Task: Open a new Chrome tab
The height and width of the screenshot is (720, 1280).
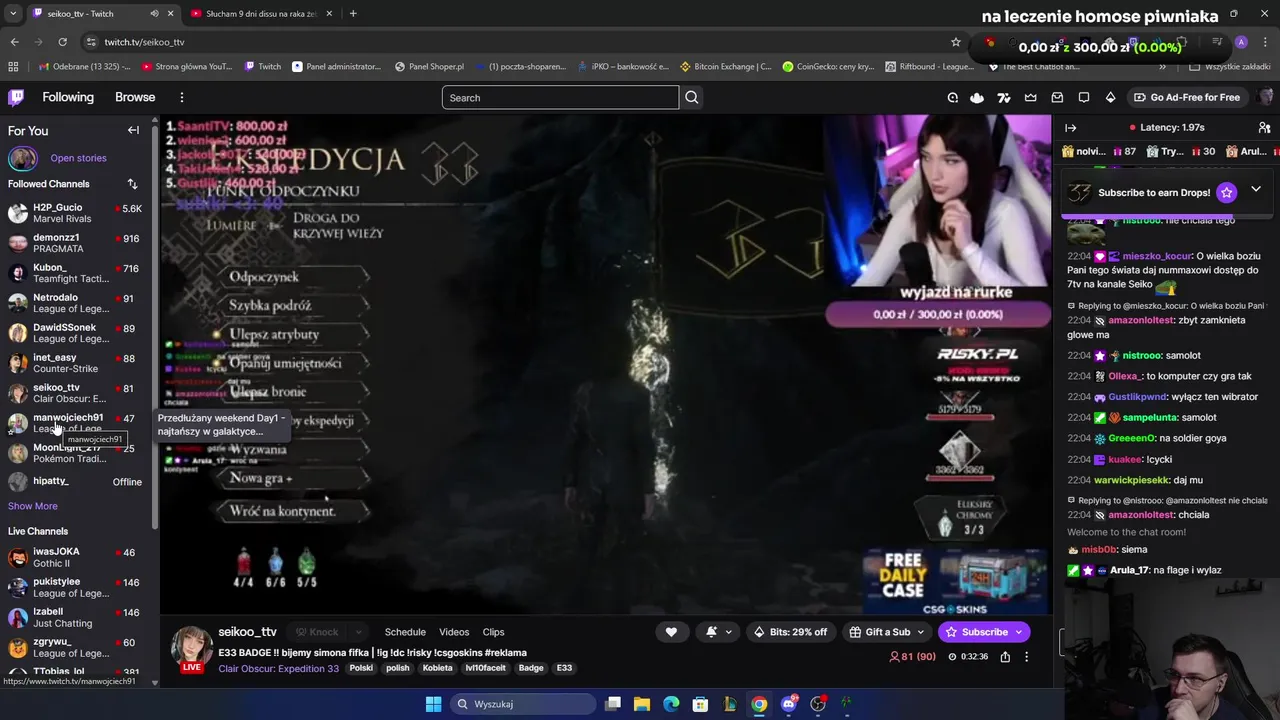Action: point(353,14)
